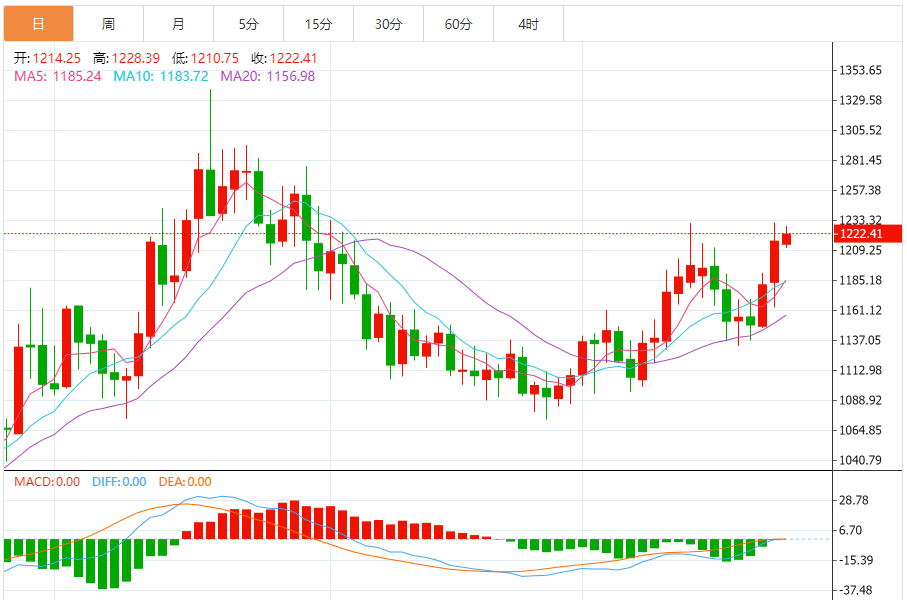Click the MACD:0.00 label
This screenshot has height=600, width=907.
coord(47,482)
